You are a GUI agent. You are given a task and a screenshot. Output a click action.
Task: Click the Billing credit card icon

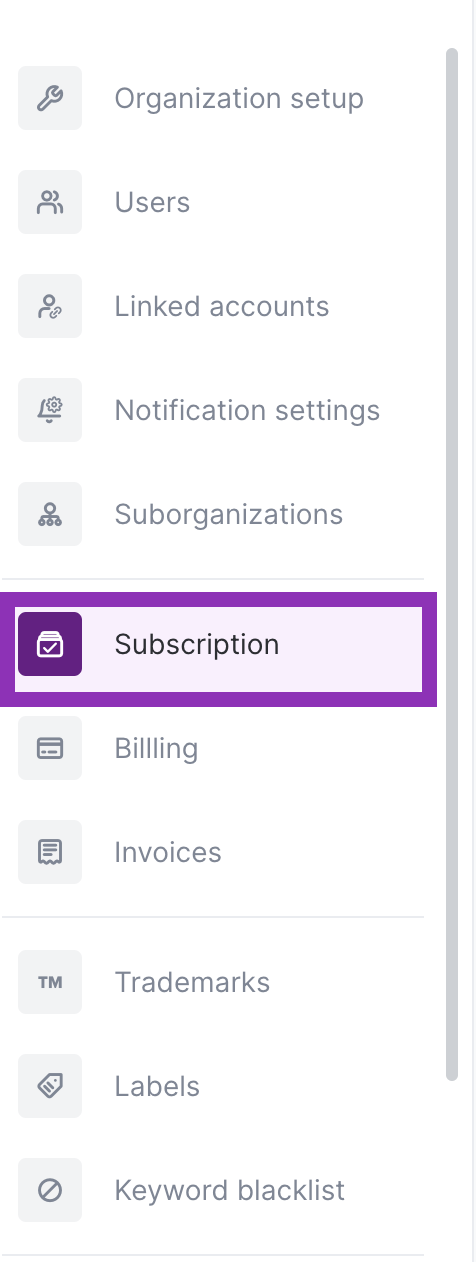(50, 748)
